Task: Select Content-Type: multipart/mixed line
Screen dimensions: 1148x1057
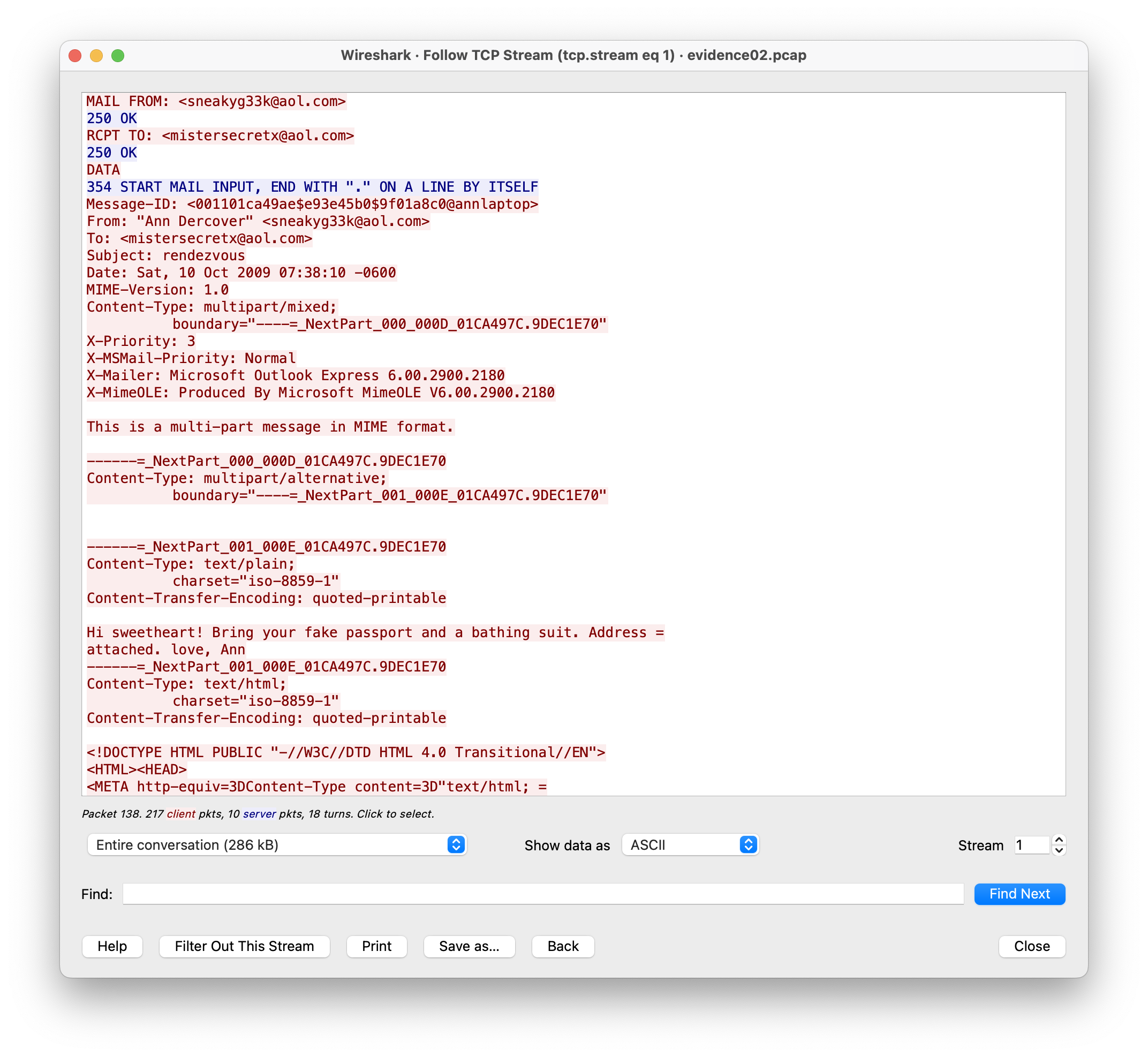Action: [212, 307]
